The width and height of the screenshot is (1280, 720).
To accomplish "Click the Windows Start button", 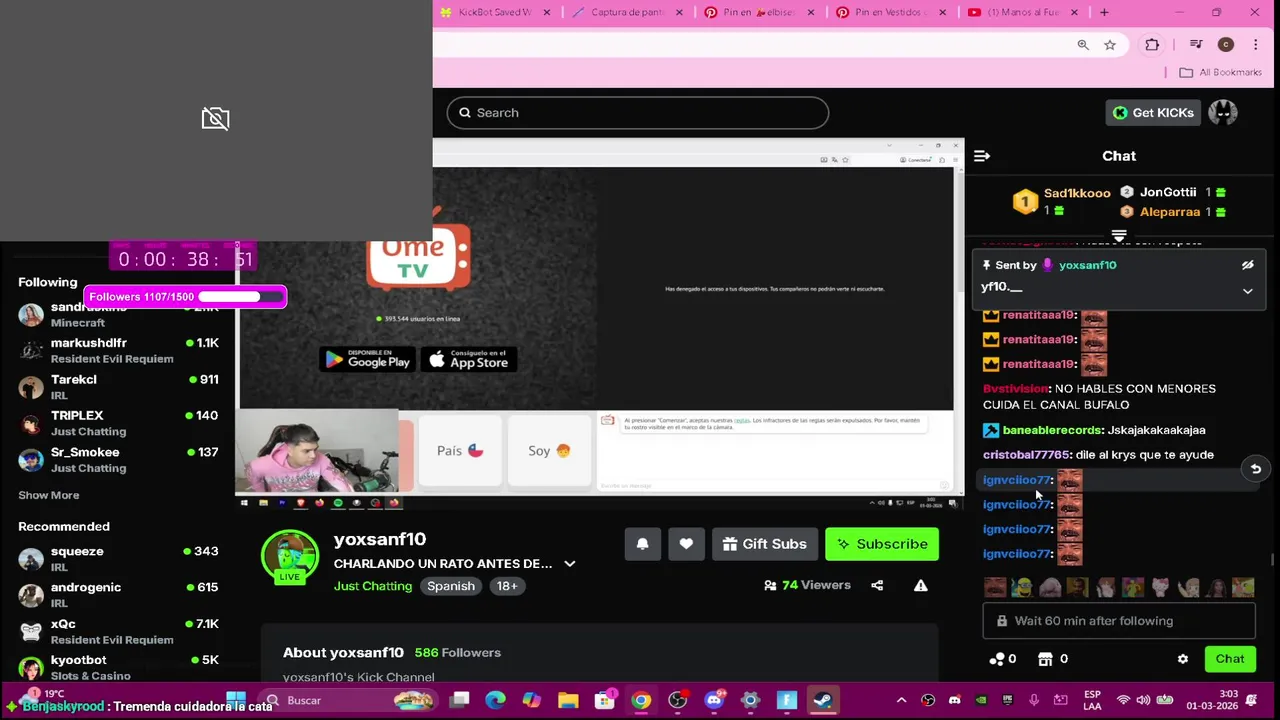I will point(236,700).
